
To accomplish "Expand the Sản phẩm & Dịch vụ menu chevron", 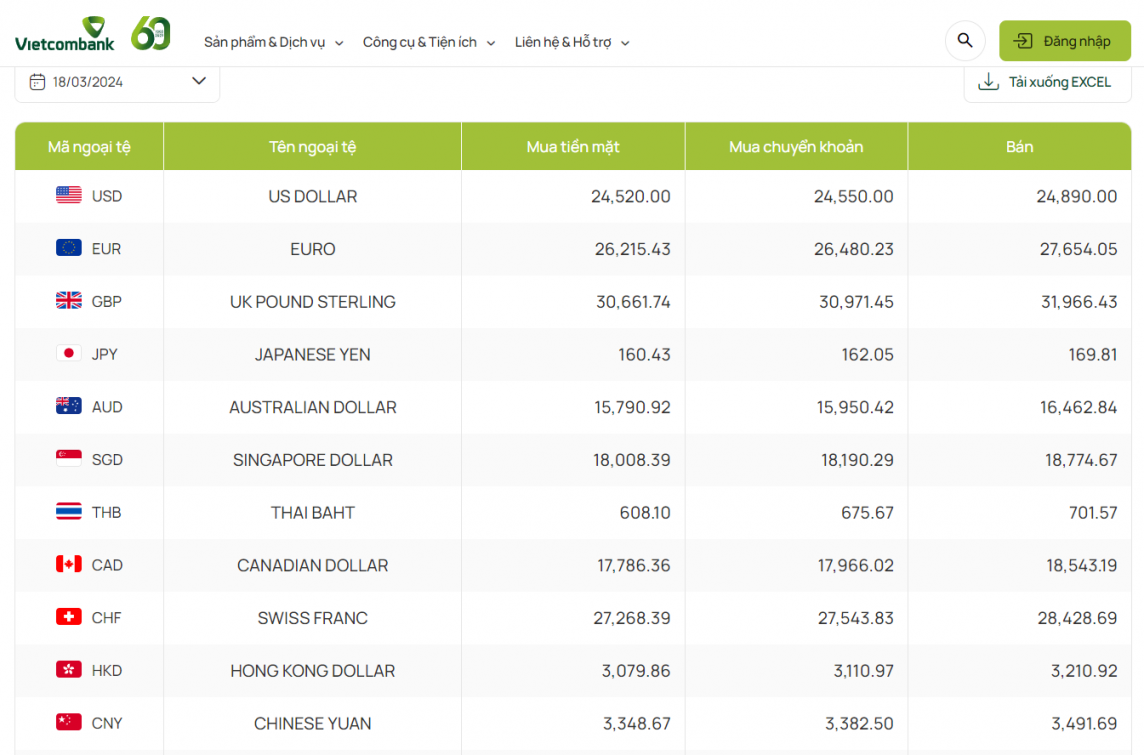I will click(x=339, y=43).
